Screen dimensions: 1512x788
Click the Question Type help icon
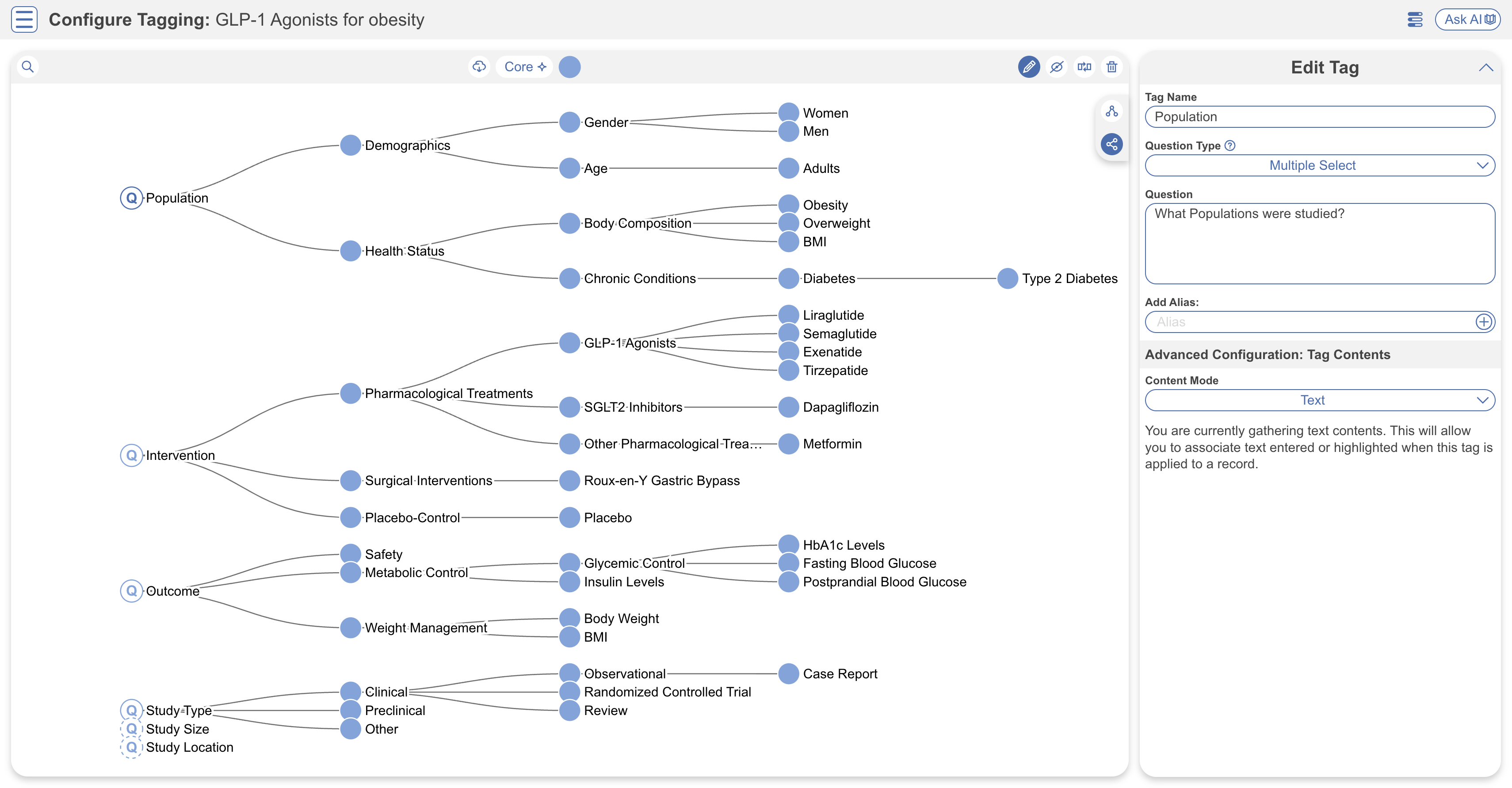1230,145
